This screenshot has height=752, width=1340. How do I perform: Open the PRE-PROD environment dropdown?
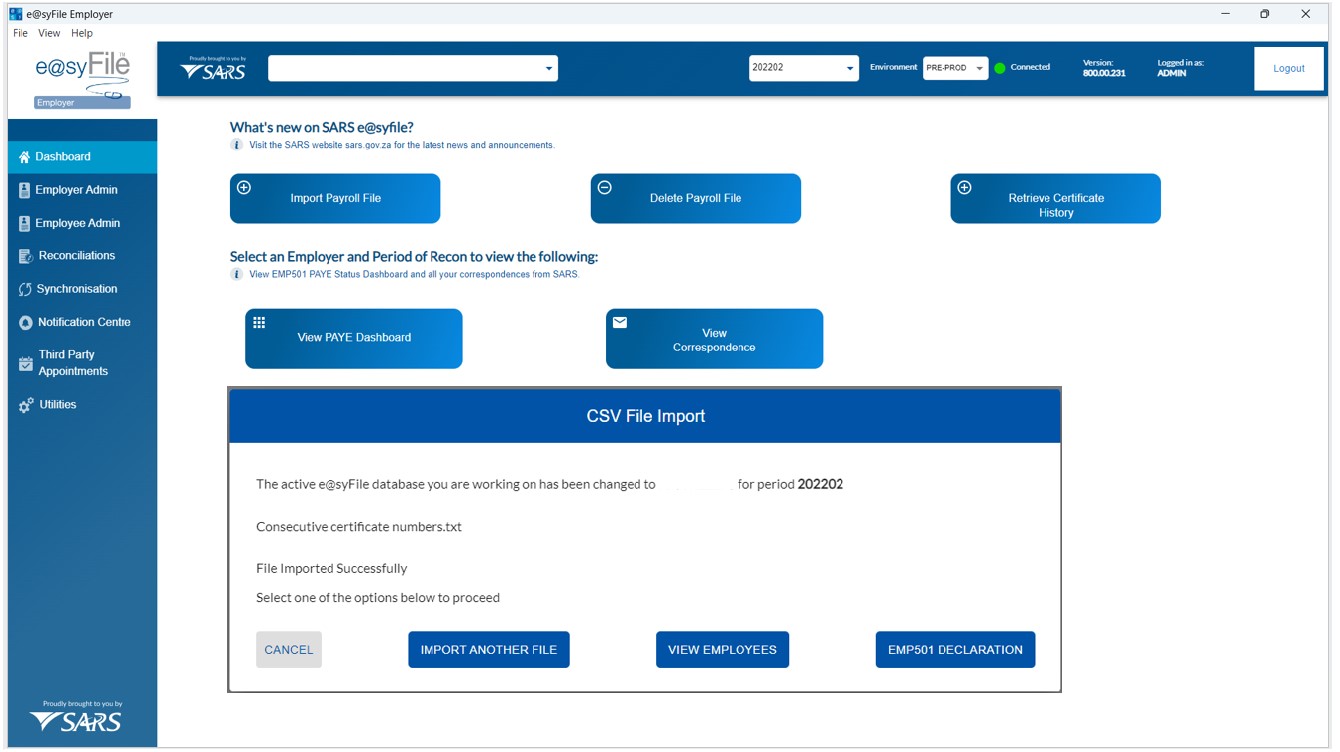tap(955, 68)
